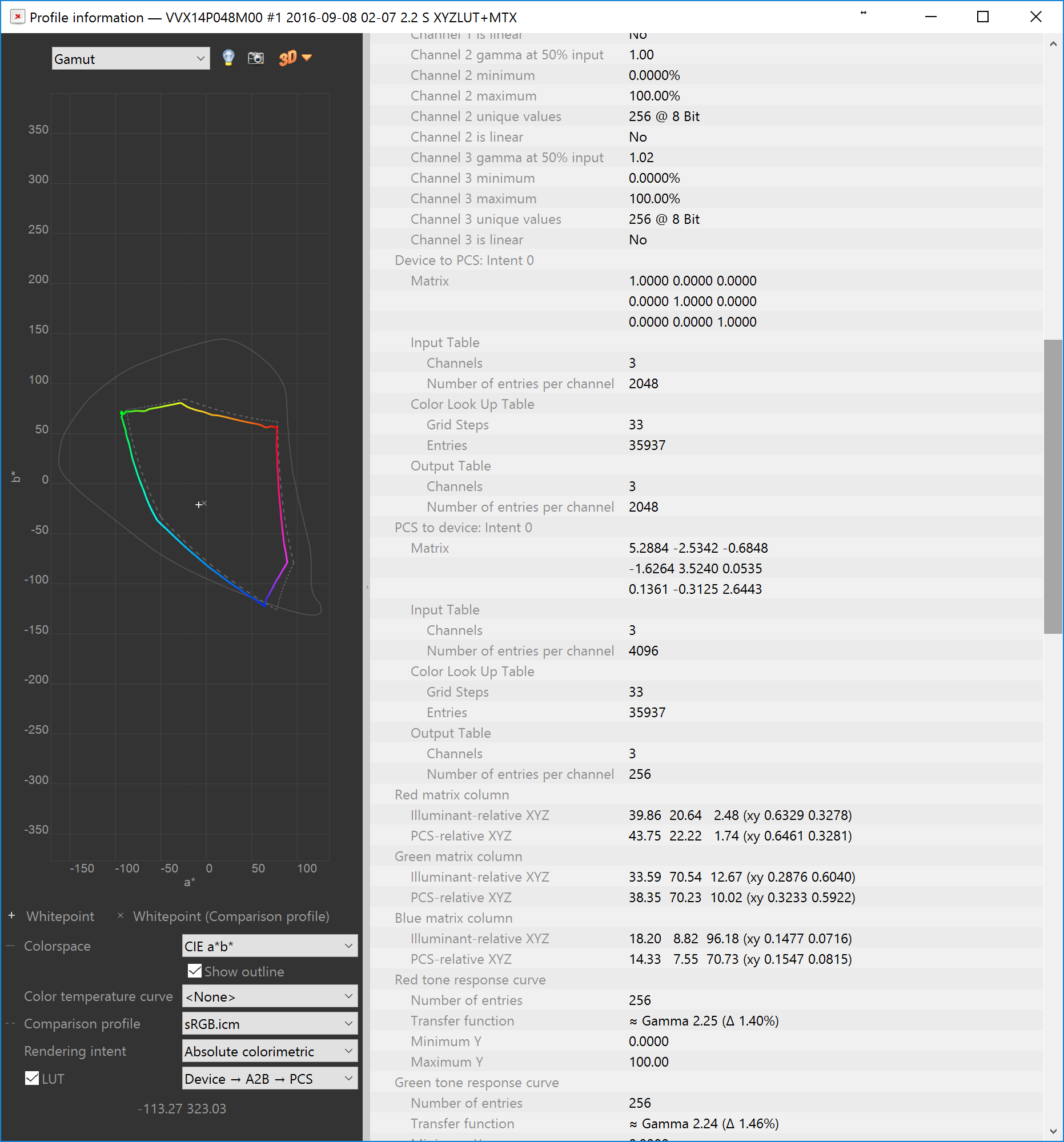Viewport: 1064px width, 1142px height.
Task: Select the Green matrix column row
Action: tap(706, 856)
